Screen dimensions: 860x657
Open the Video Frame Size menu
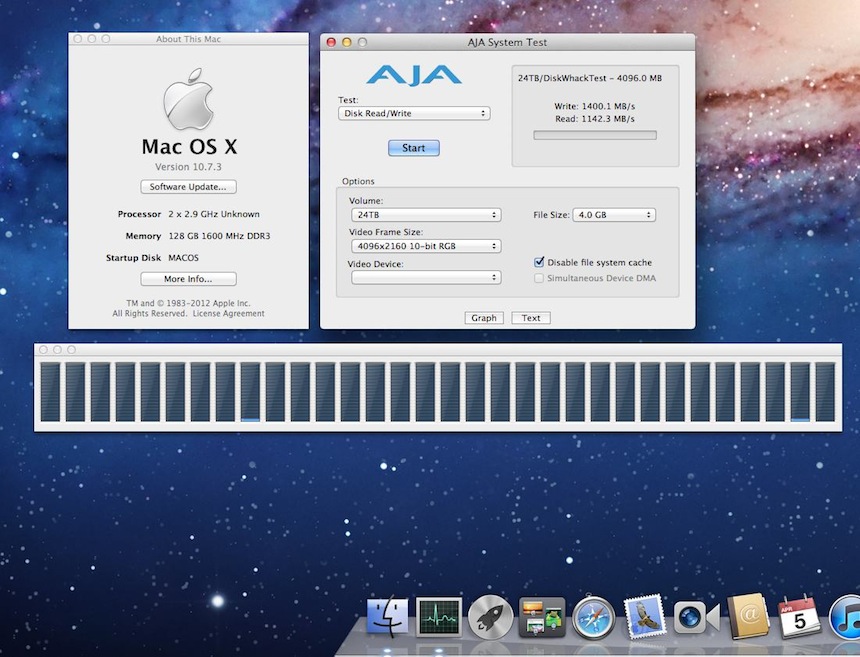[425, 246]
